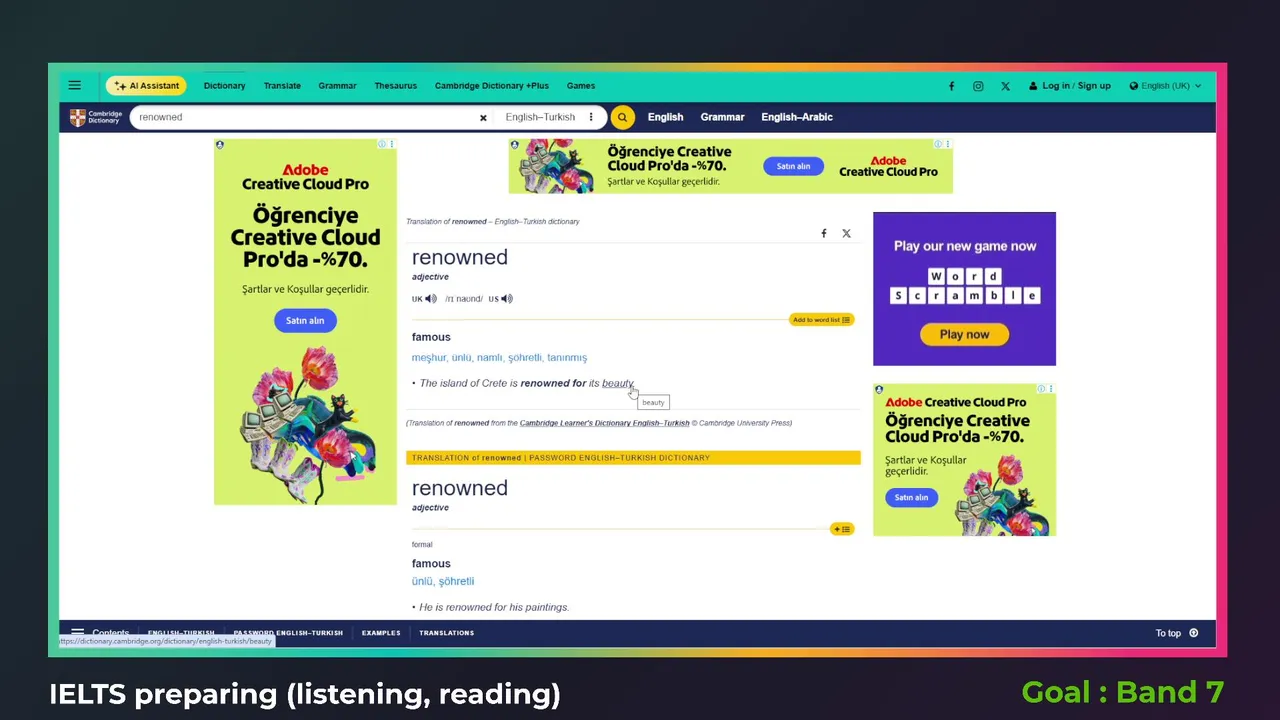
Task: Click the underlined word beauty
Action: point(617,383)
